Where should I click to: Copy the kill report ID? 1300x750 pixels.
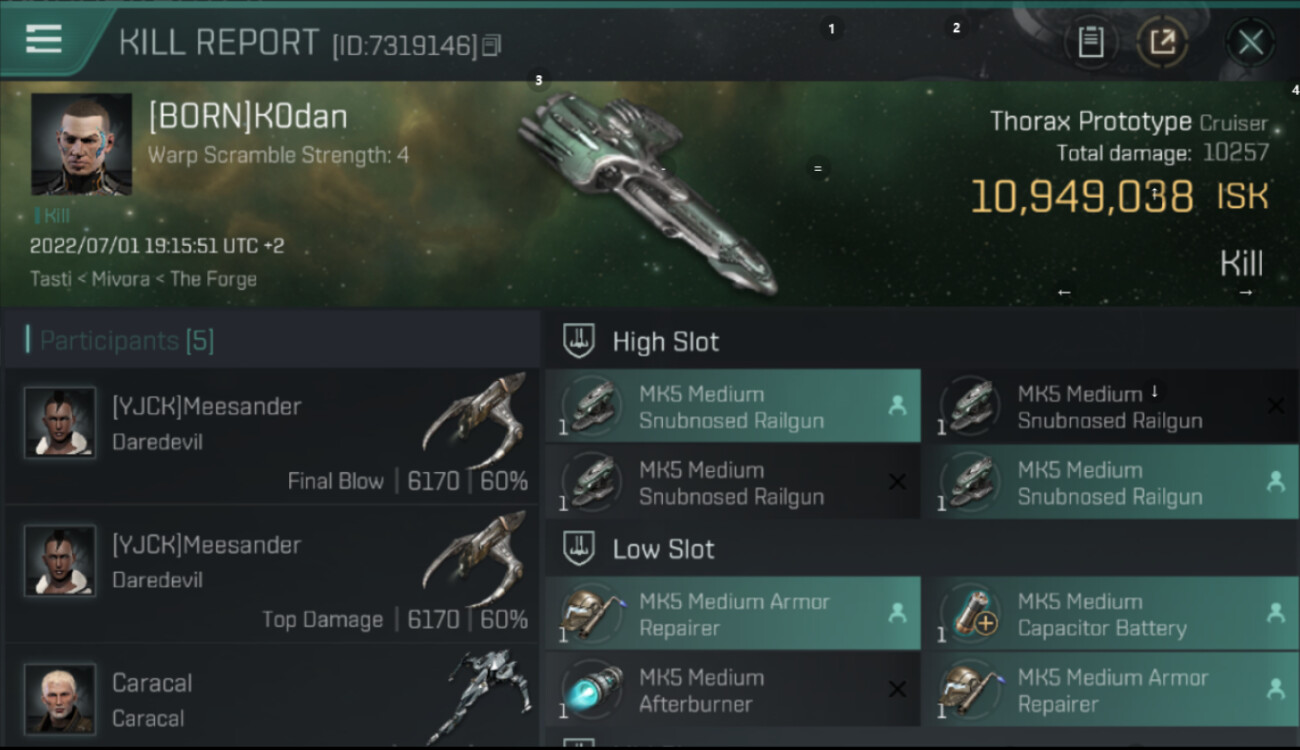click(x=491, y=45)
